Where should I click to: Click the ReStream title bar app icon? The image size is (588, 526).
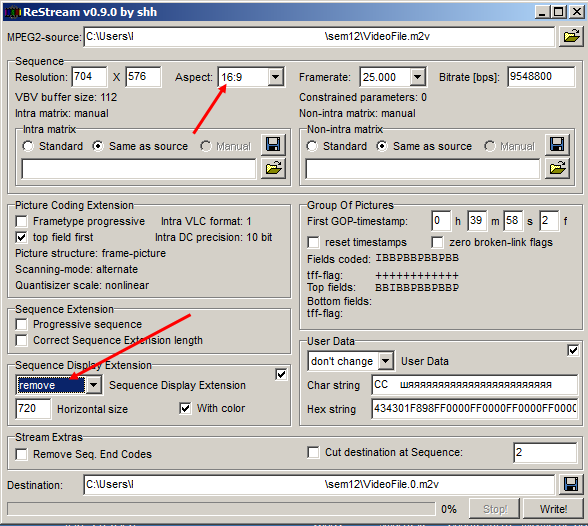(12, 12)
